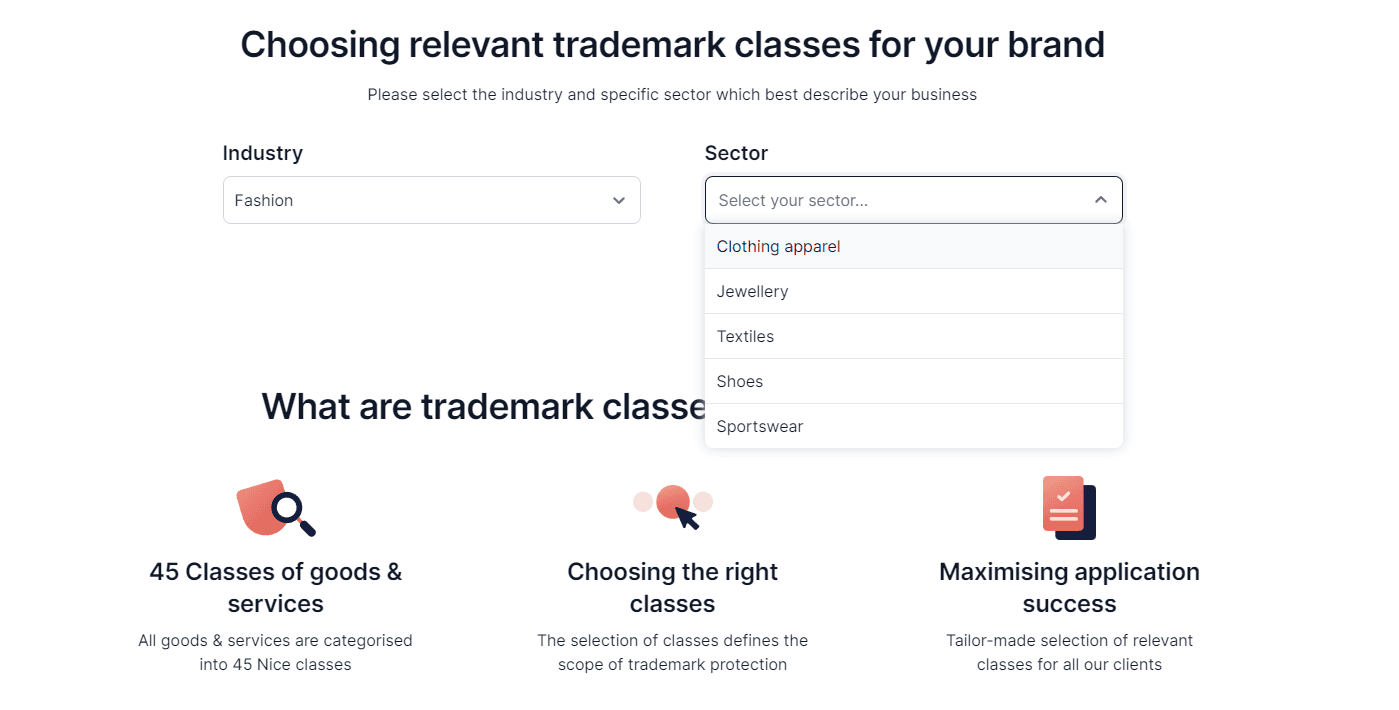
Task: Click the Industry field label
Action: coord(263,153)
